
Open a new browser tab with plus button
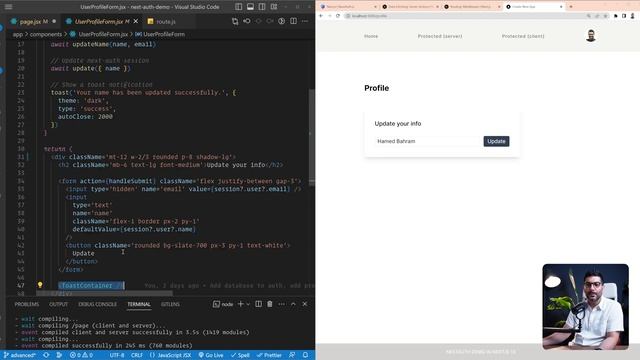pyautogui.click(x=571, y=7)
